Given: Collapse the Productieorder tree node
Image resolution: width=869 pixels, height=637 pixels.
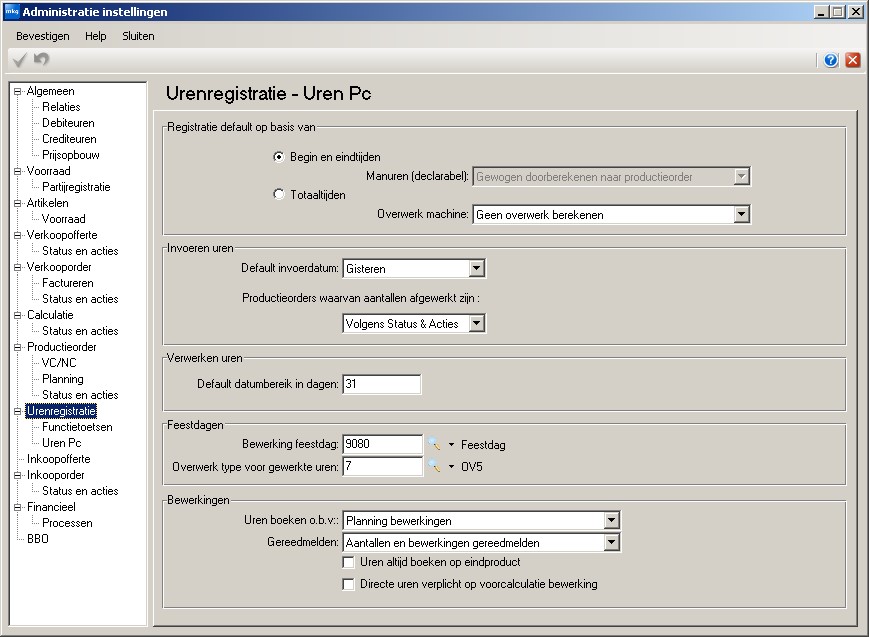Looking at the screenshot, I should tap(18, 348).
